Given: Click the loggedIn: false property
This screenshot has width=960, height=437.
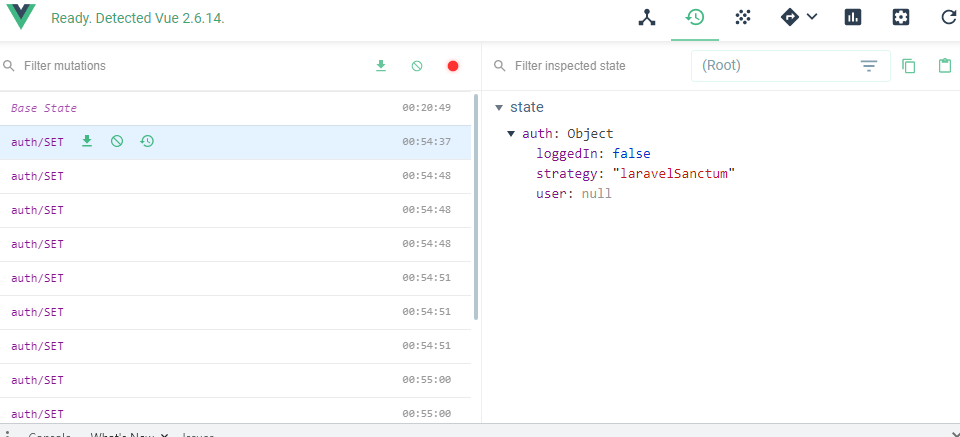Looking at the screenshot, I should (x=593, y=154).
